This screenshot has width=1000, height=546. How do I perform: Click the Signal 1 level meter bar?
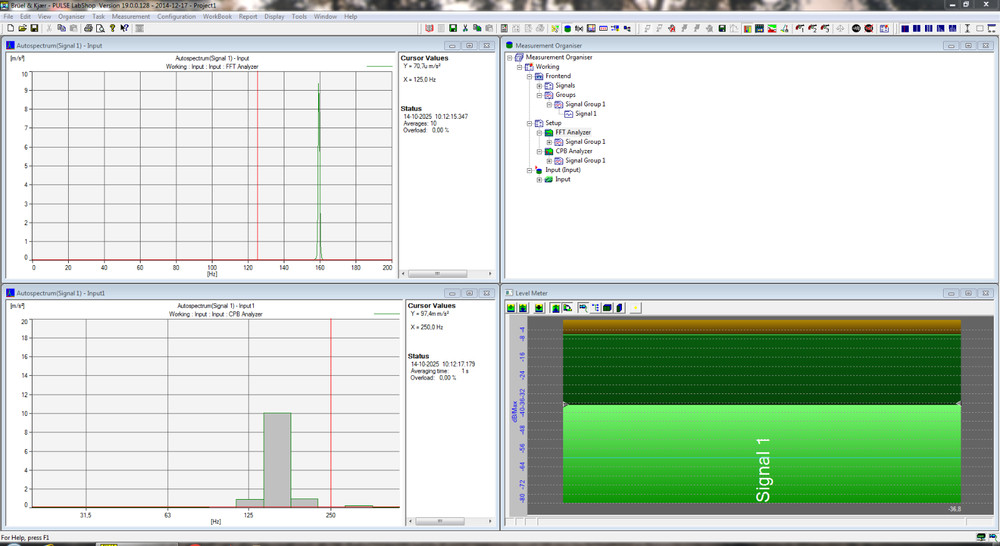761,455
